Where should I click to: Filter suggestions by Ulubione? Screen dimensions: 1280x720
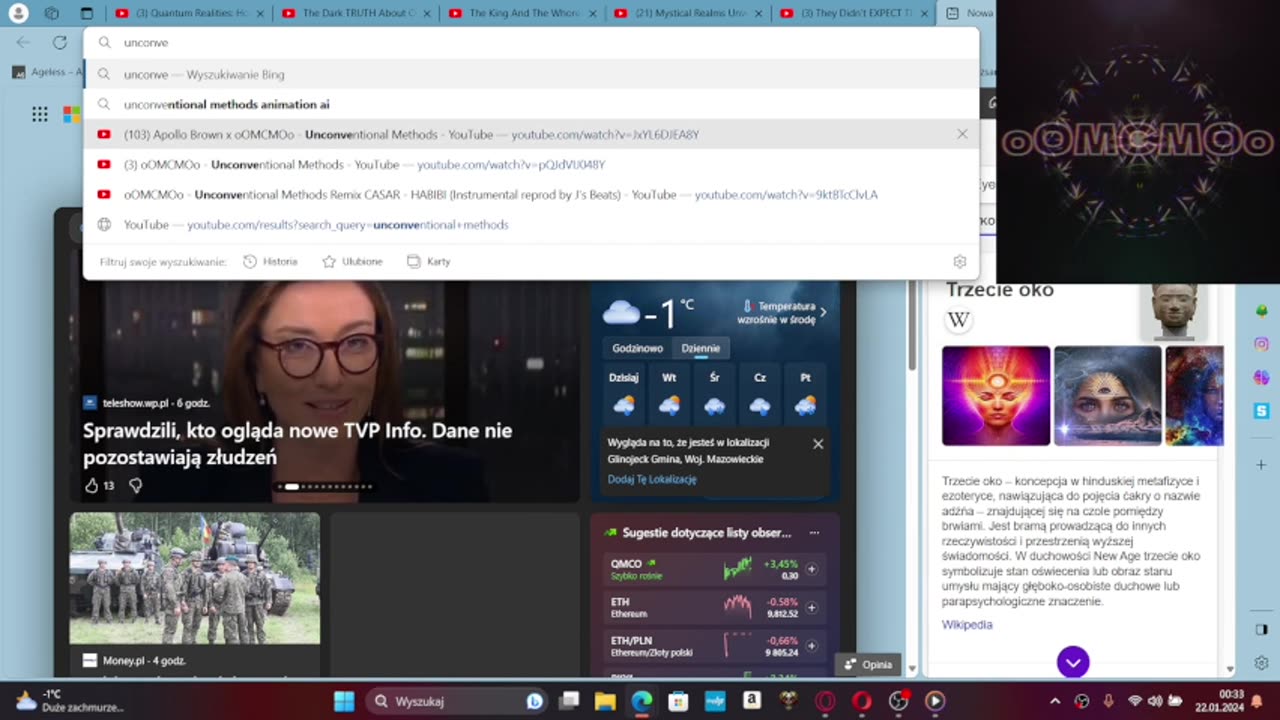tap(352, 261)
